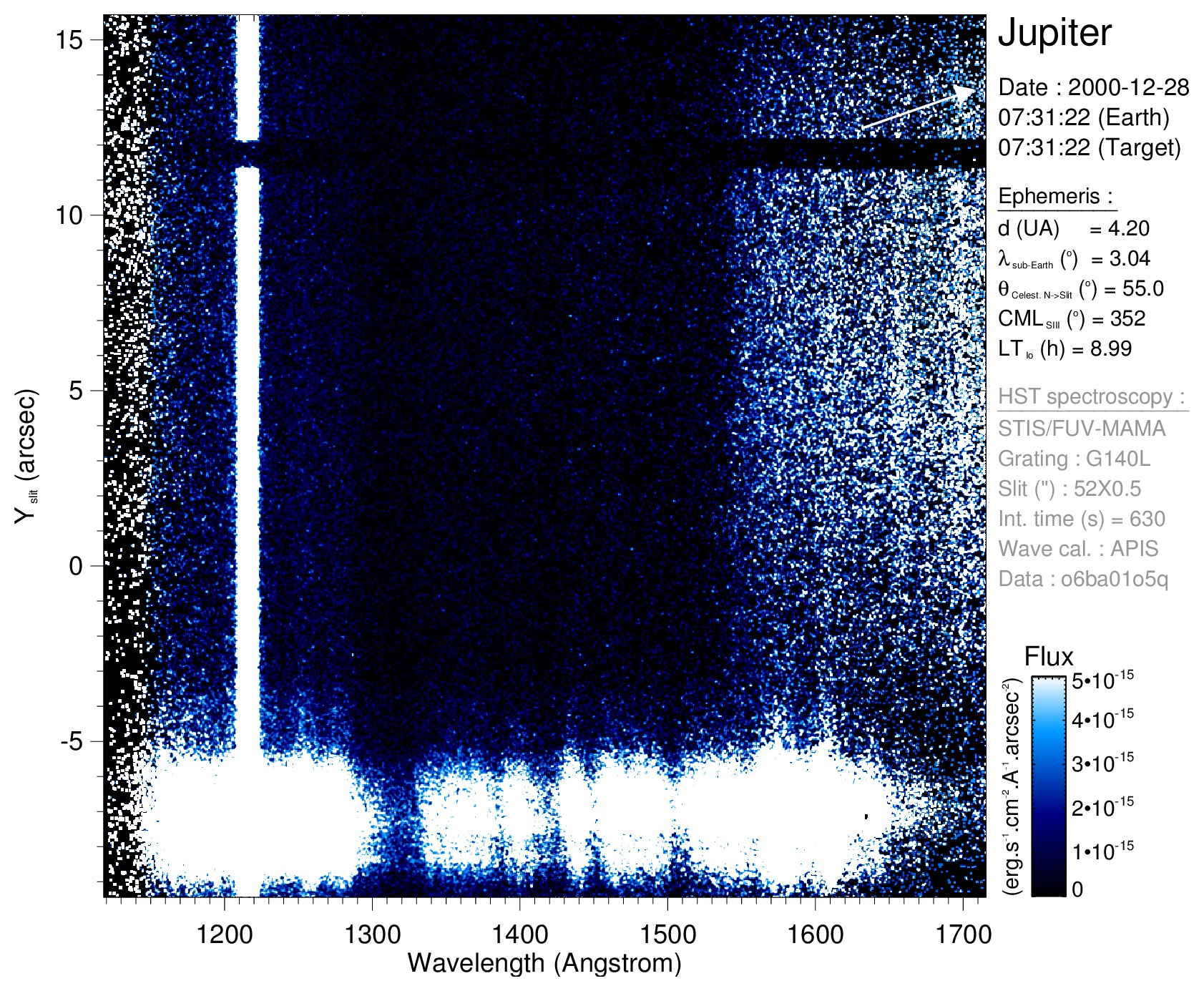Click the Grating : G140L text
This screenshot has width=1204, height=991.
pos(1074,459)
